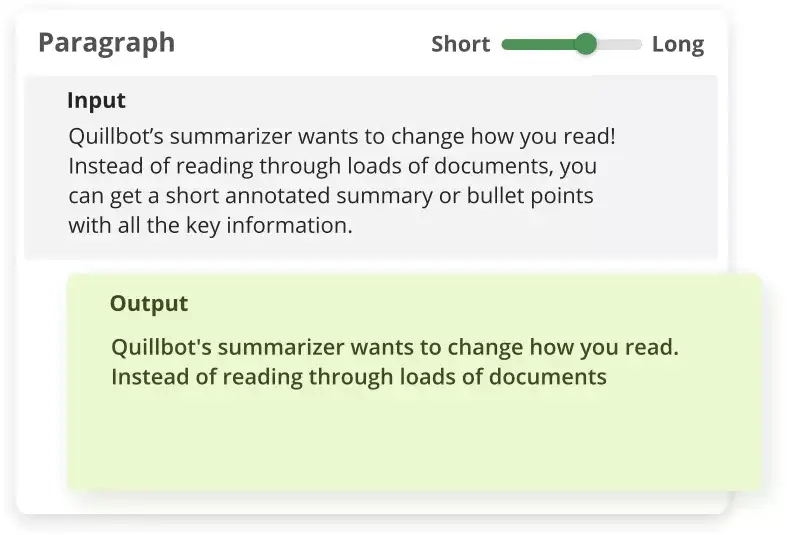Click the Input line starting "Instead of reading"
The height and width of the screenshot is (535, 790).
(332, 165)
